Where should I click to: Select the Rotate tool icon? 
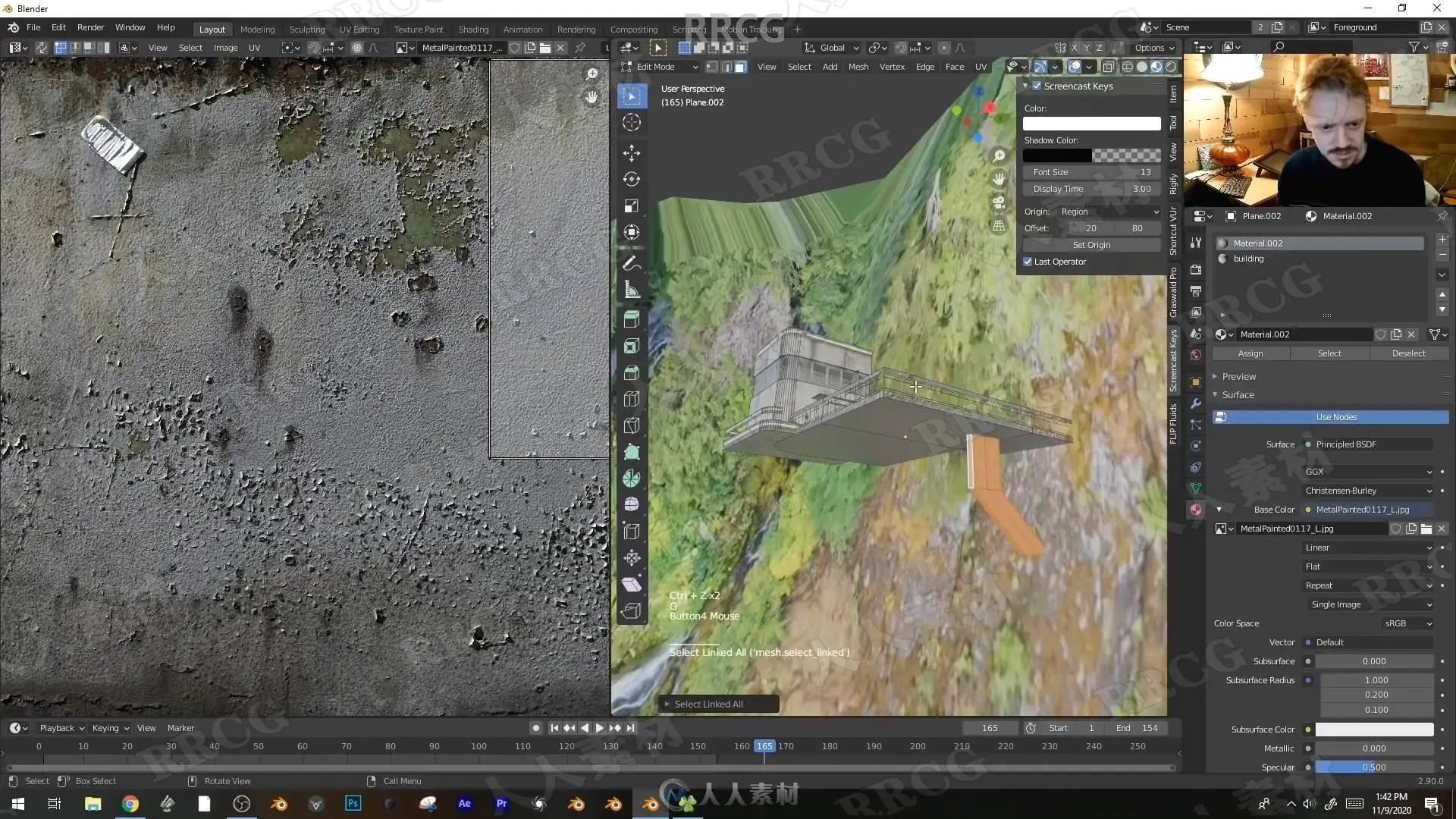tap(631, 179)
